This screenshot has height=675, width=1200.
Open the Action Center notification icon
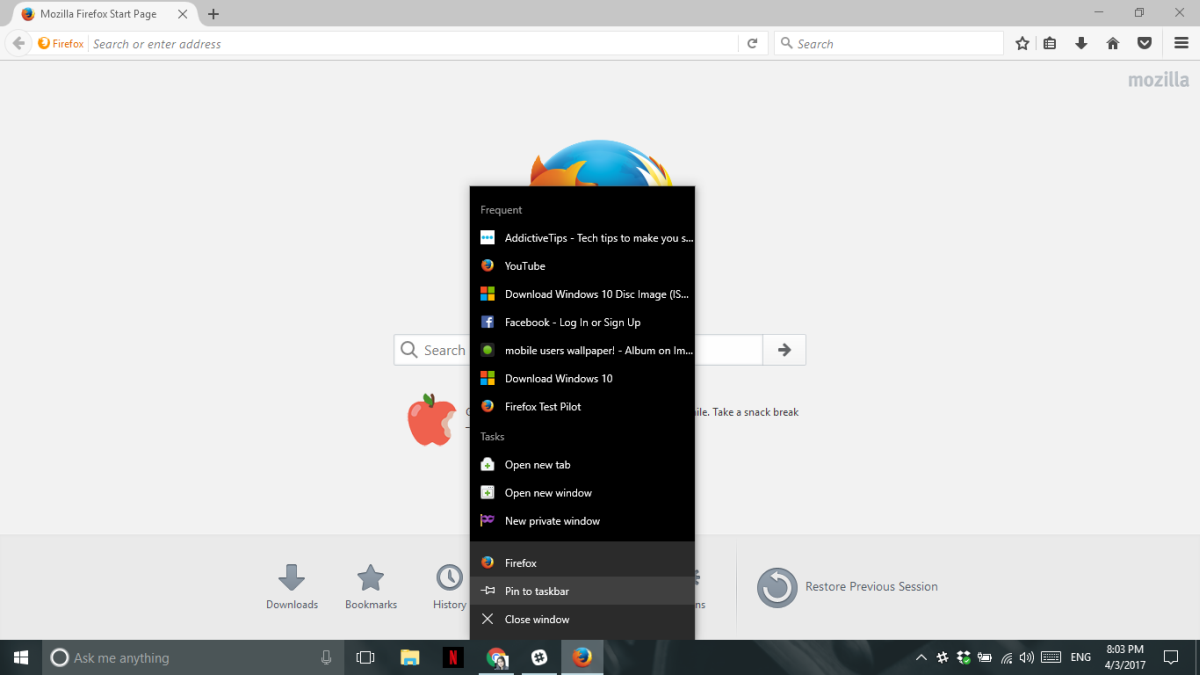pos(1171,657)
